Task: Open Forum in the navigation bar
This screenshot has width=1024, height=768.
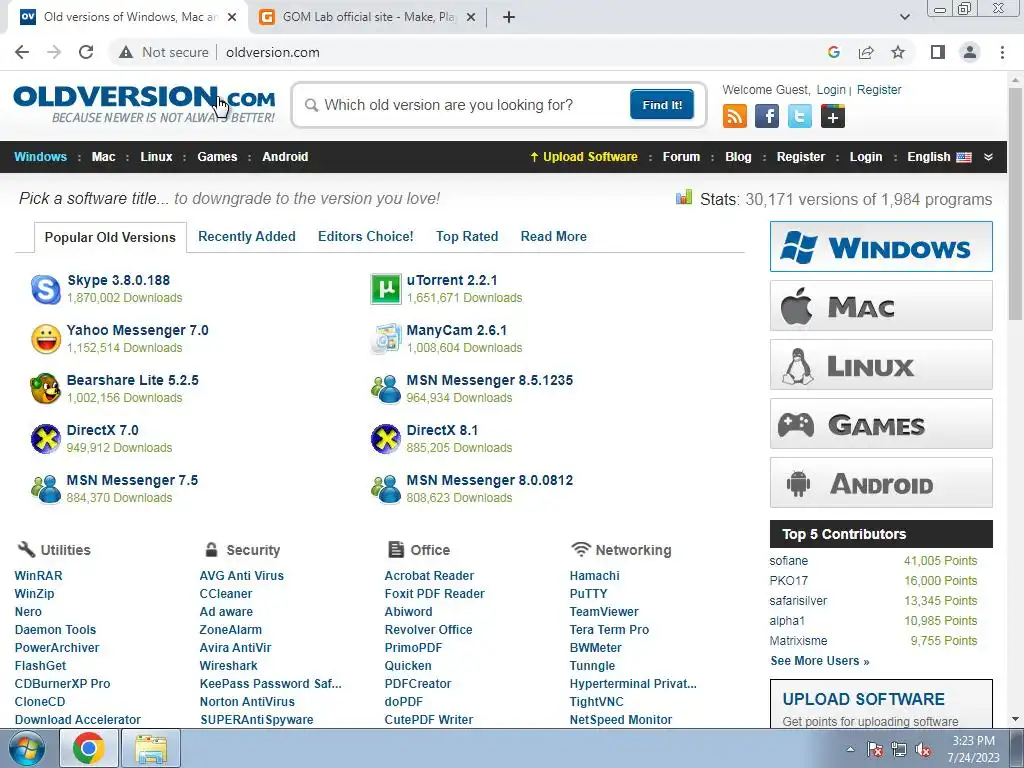Action: tap(681, 157)
